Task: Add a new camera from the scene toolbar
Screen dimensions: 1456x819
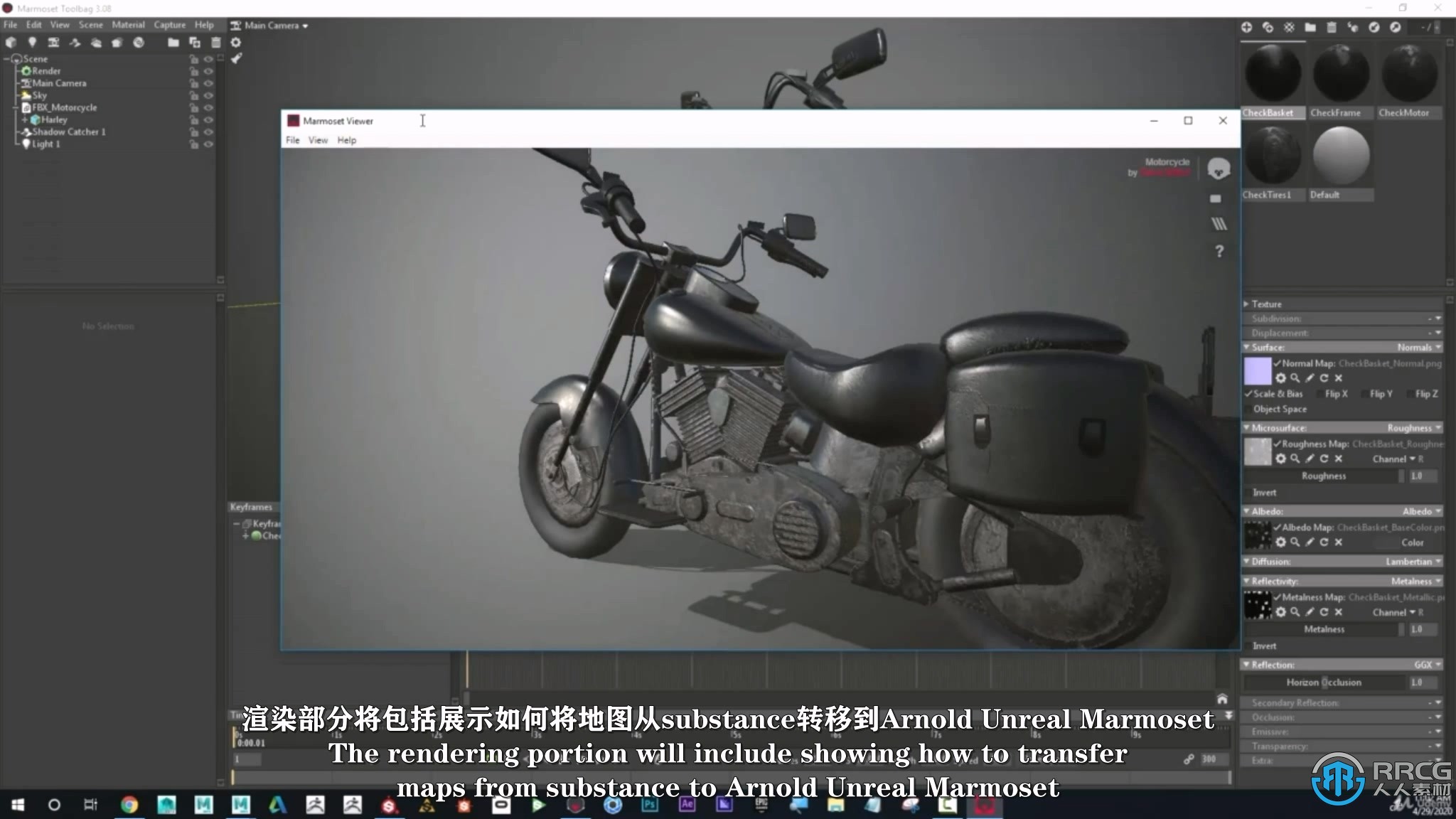Action: 53,43
